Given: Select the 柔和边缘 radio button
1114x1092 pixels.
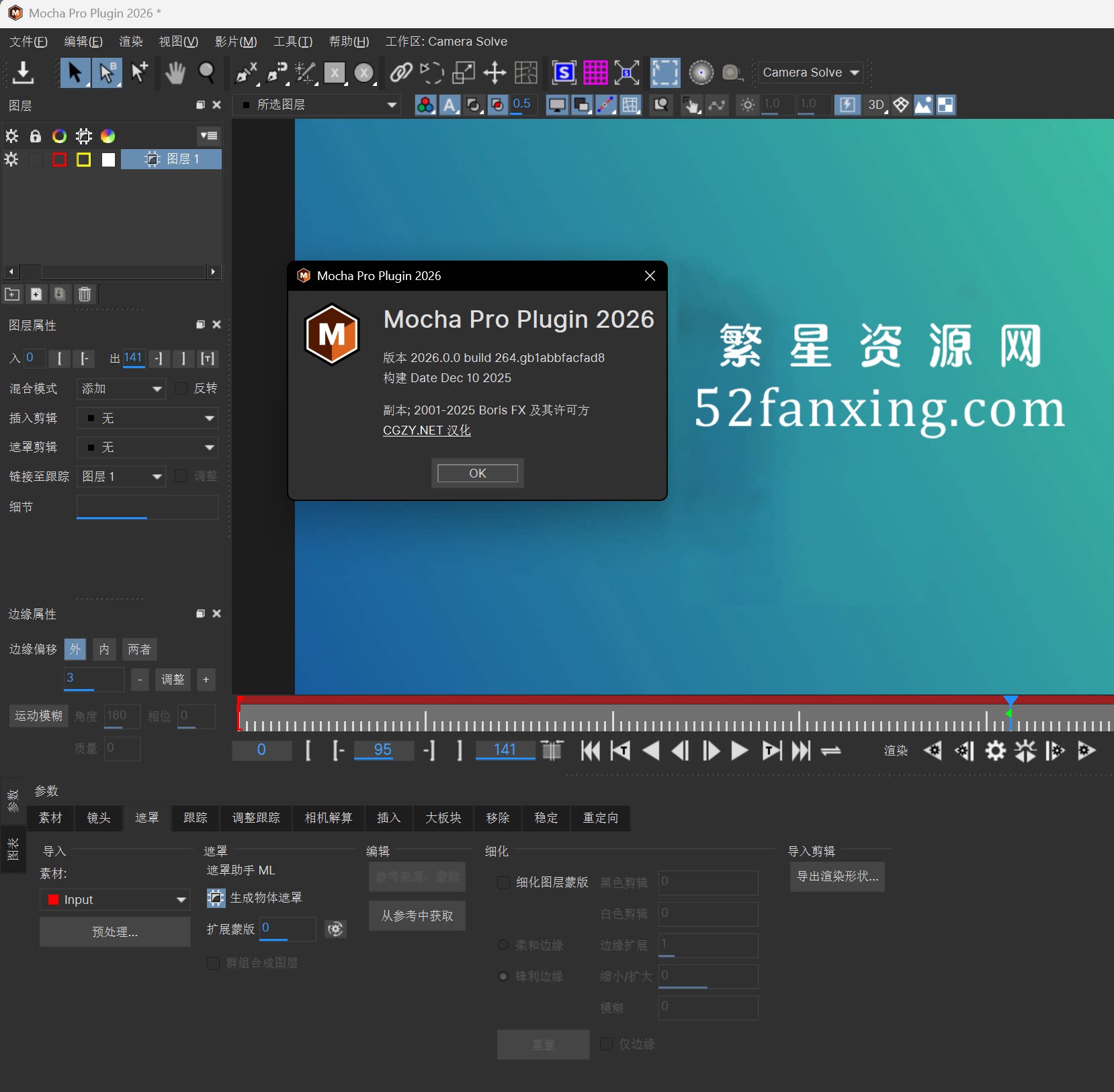Looking at the screenshot, I should coord(503,945).
